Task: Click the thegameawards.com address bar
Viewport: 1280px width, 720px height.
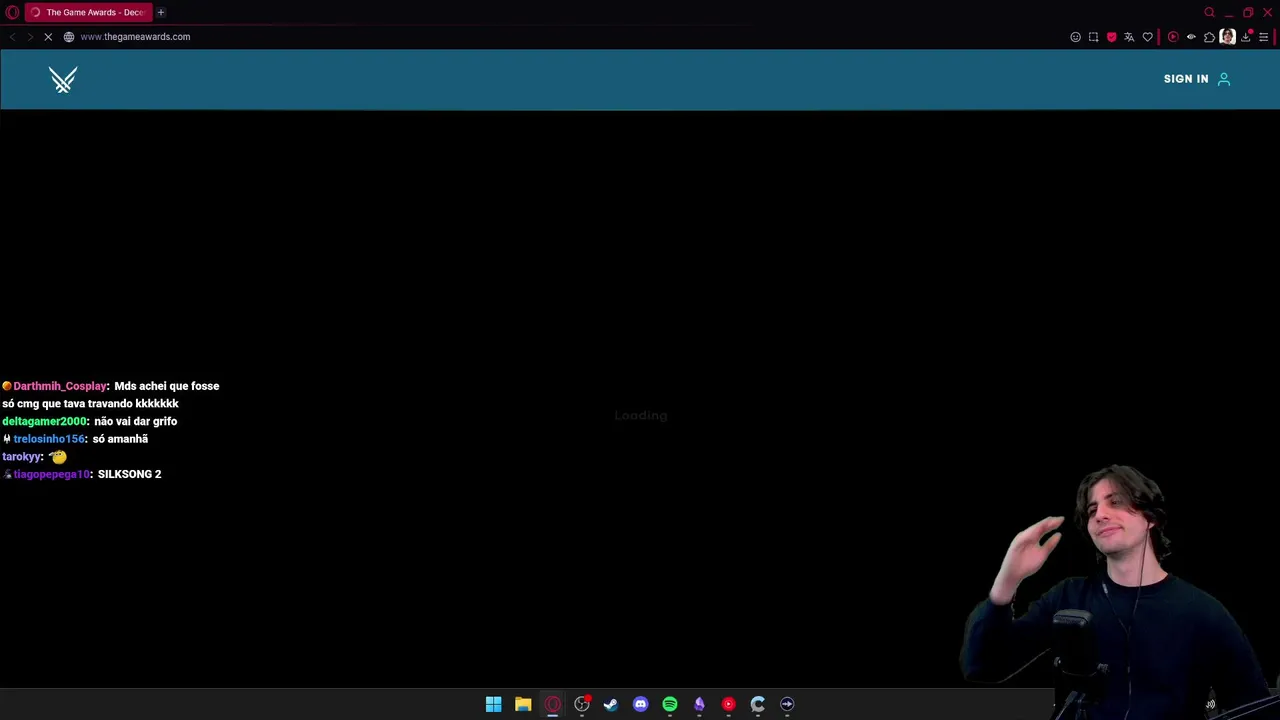Action: (x=135, y=37)
